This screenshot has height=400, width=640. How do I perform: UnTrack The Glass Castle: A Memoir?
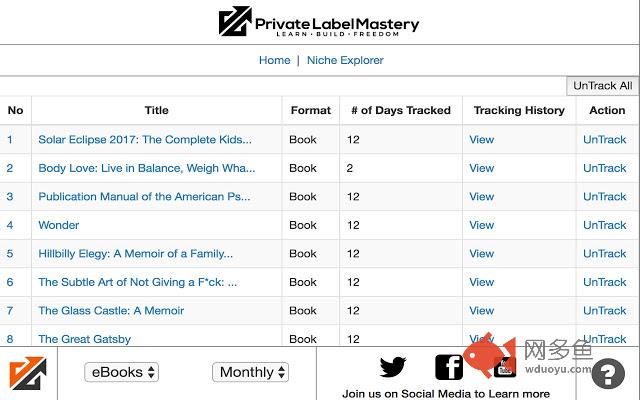pos(604,311)
